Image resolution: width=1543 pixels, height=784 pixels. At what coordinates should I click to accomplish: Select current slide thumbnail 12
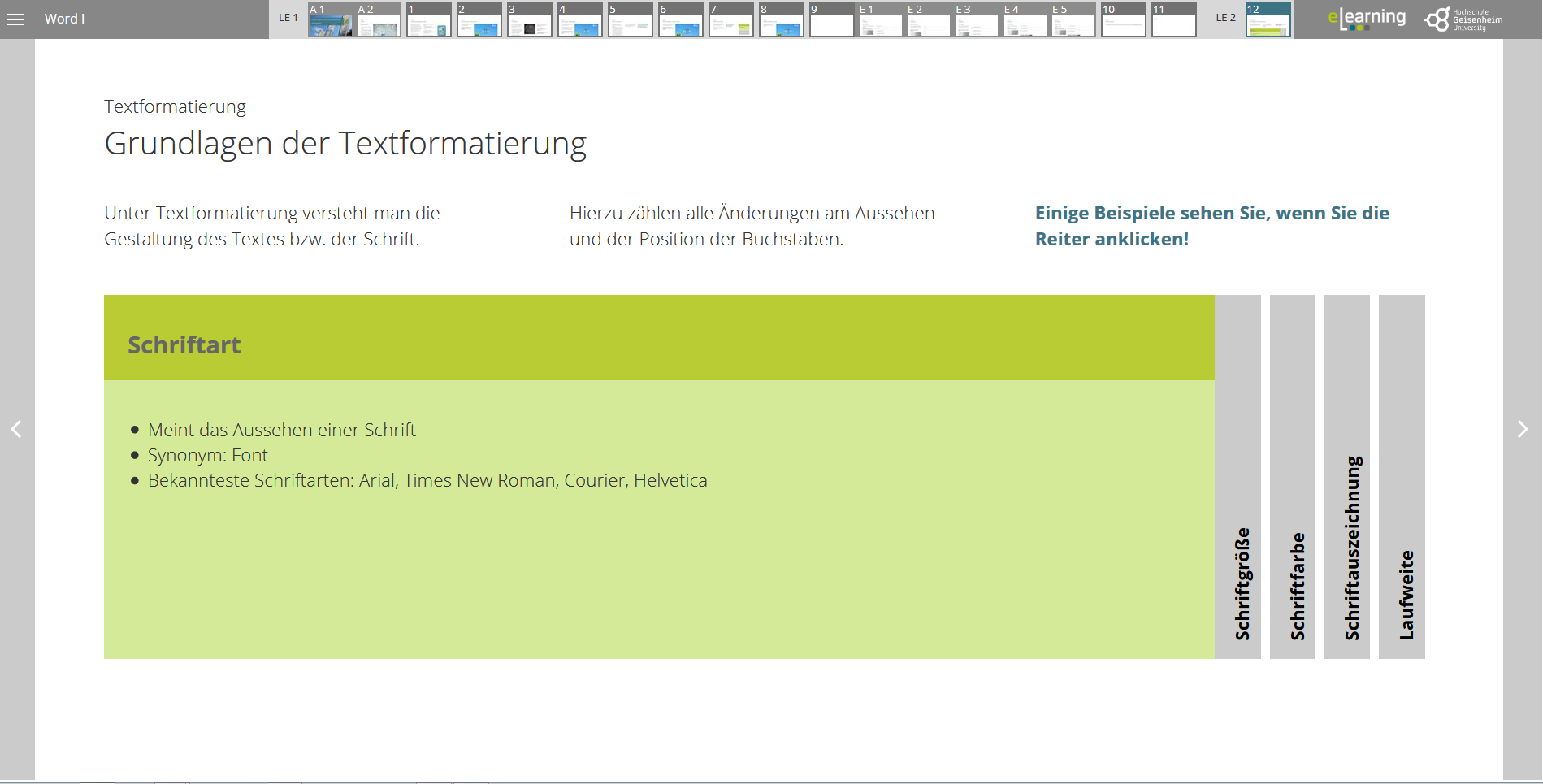pos(1268,19)
